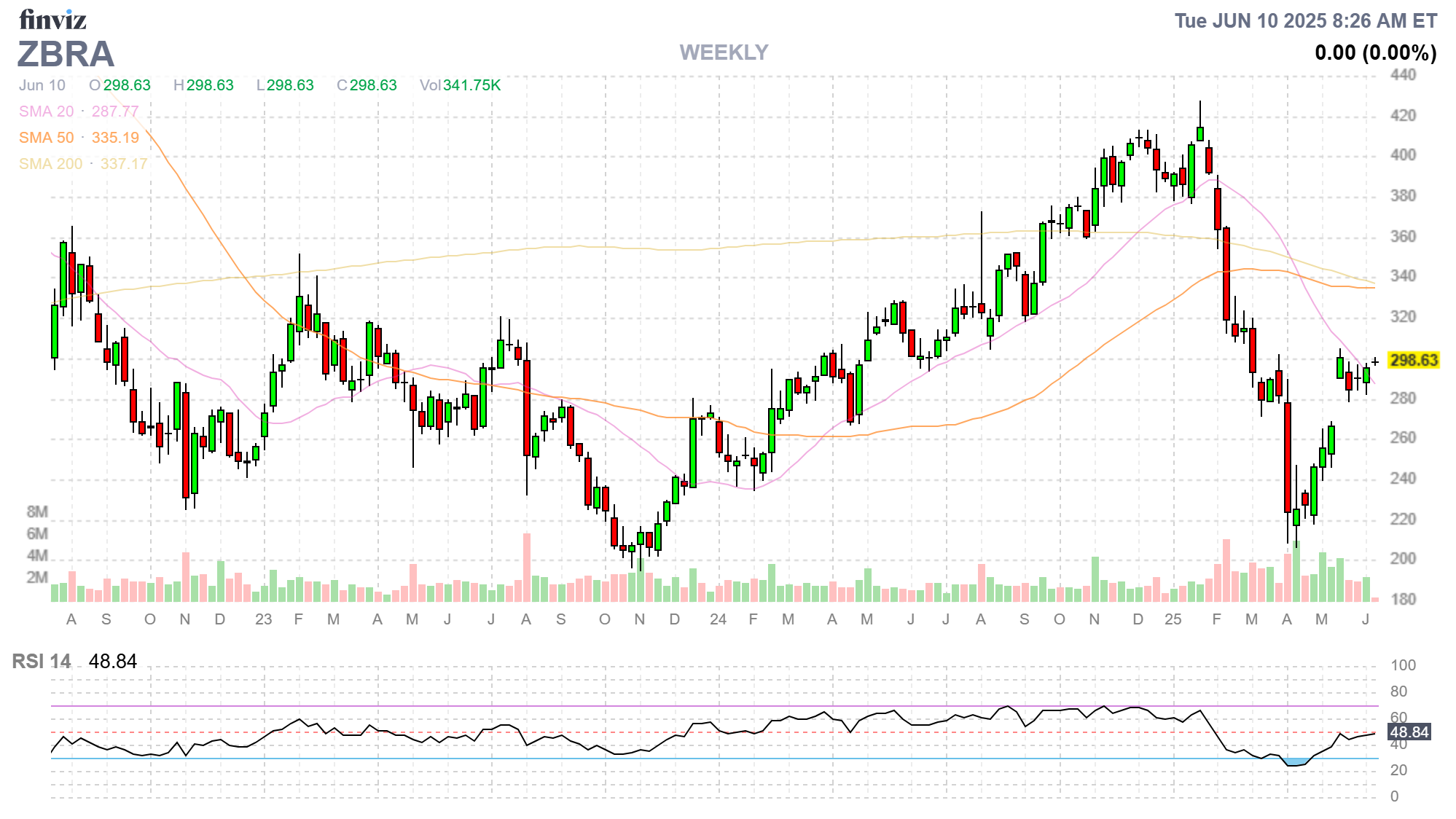Viewport: 1456px width, 819px height.
Task: Click the 8M volume axis label
Action: point(37,512)
